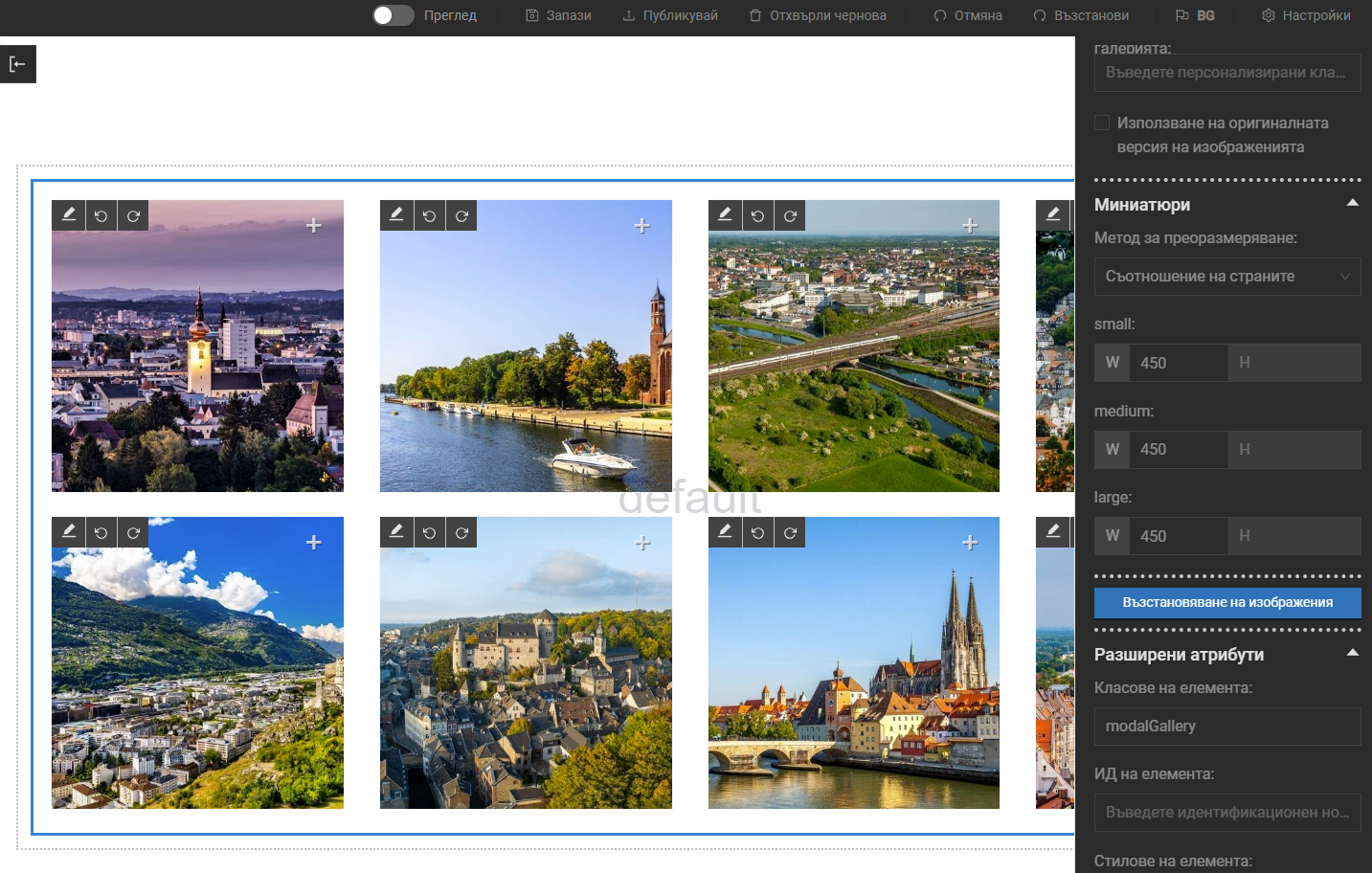Click plus icon on the mountain valley image
The width and height of the screenshot is (1372, 873).
pos(313,543)
